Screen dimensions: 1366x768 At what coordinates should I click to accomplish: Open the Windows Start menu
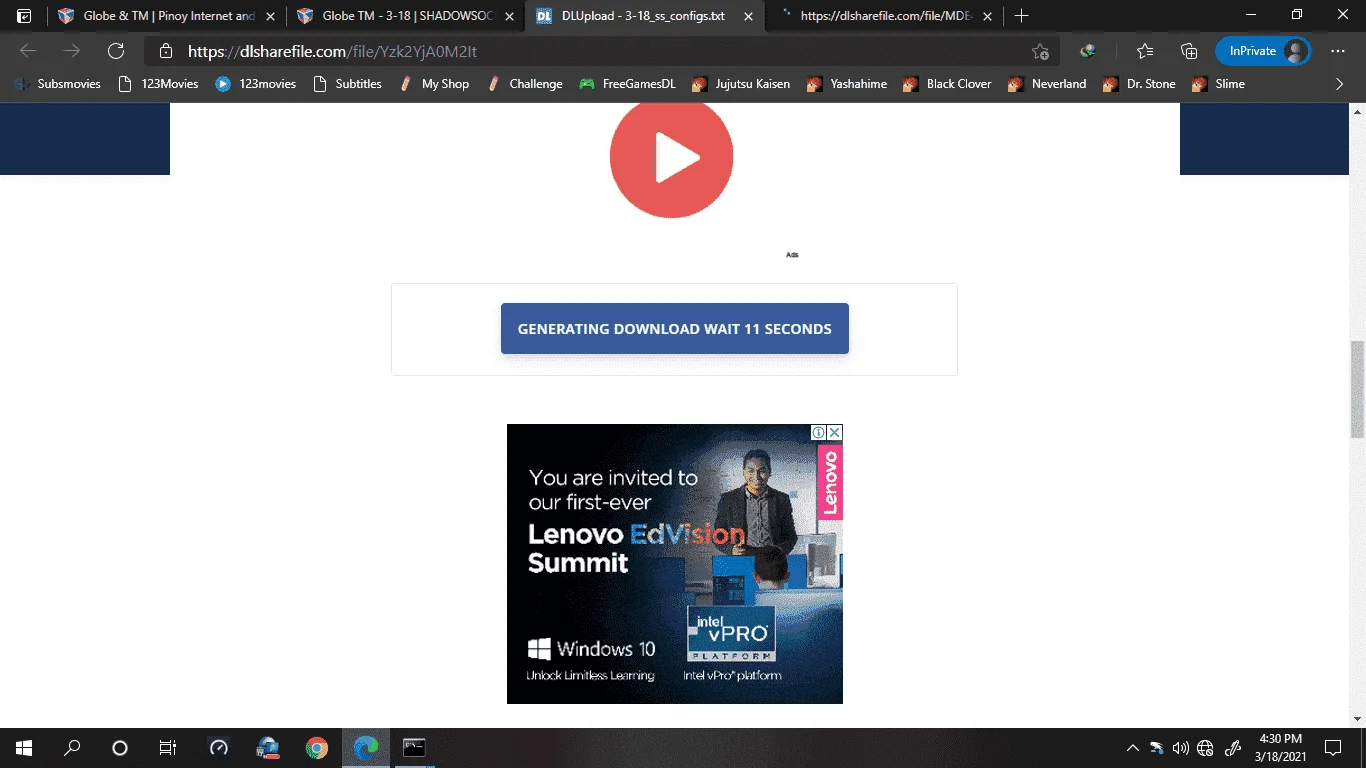[24, 748]
